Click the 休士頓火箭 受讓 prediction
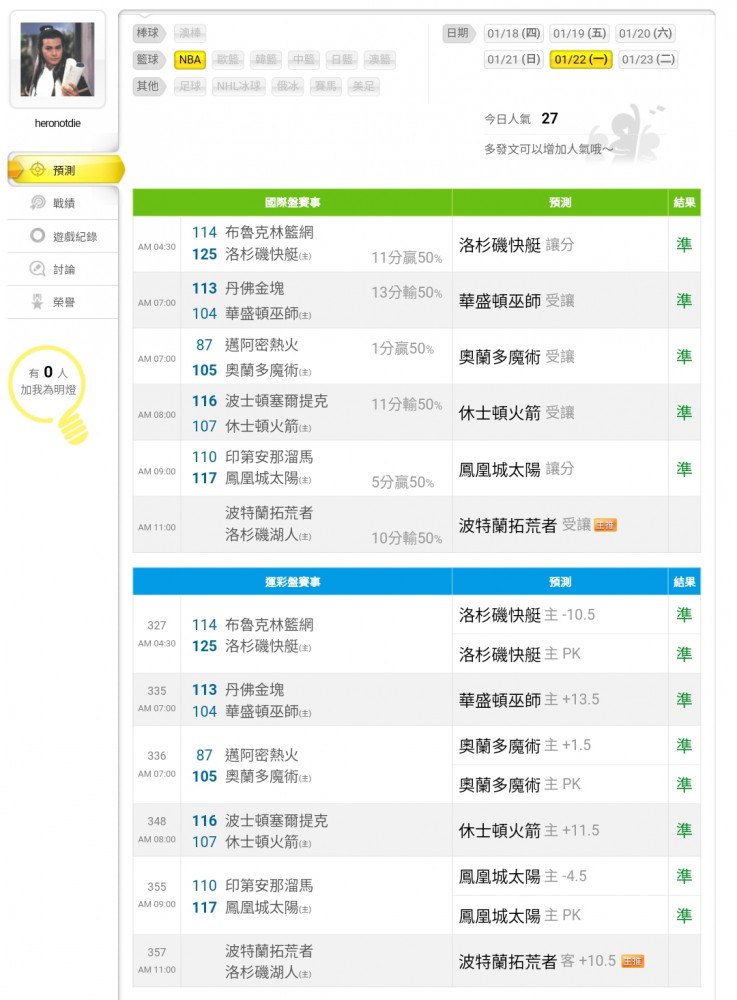The image size is (737, 1000). point(516,413)
